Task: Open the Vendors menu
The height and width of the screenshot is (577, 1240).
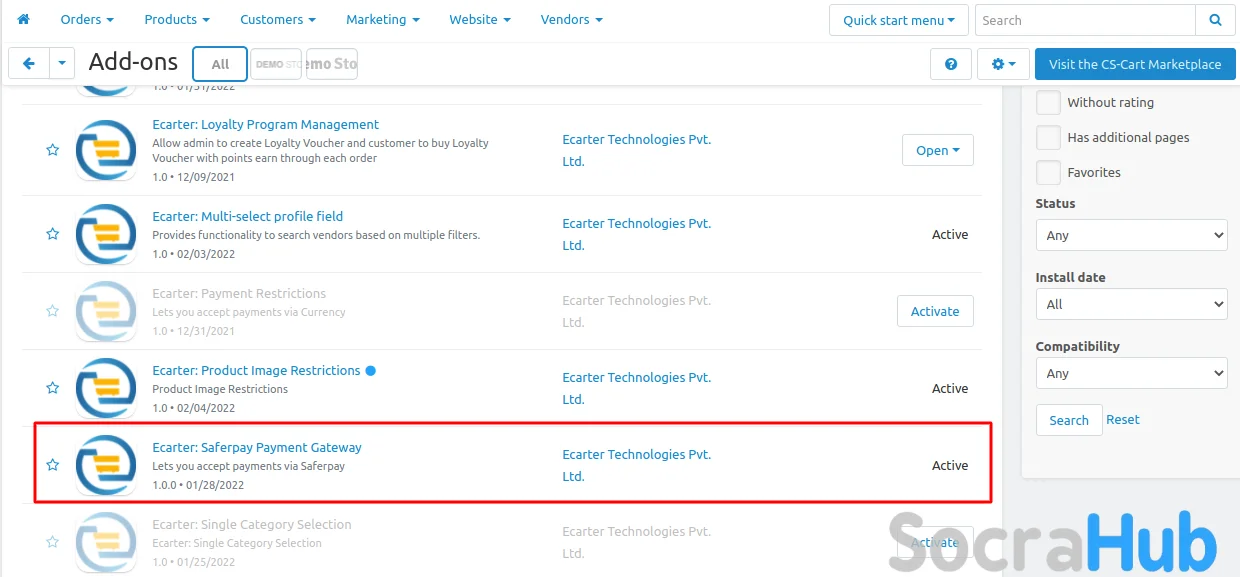Action: tap(571, 19)
